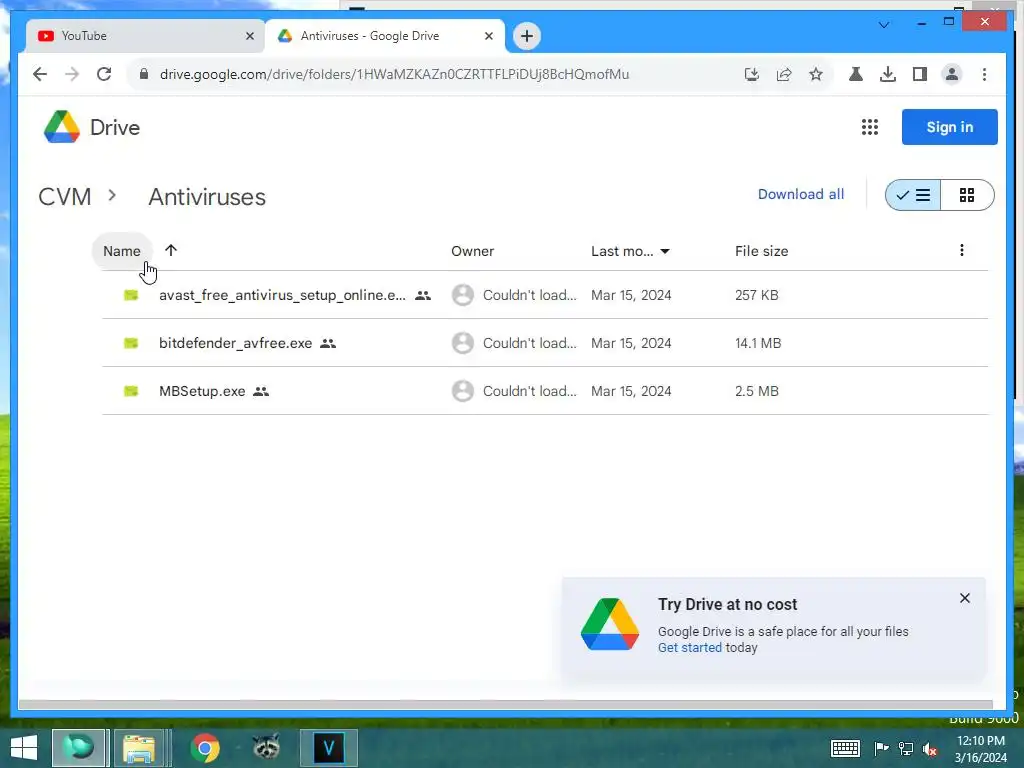Switch to grid layout view
This screenshot has width=1024, height=768.
coord(967,195)
